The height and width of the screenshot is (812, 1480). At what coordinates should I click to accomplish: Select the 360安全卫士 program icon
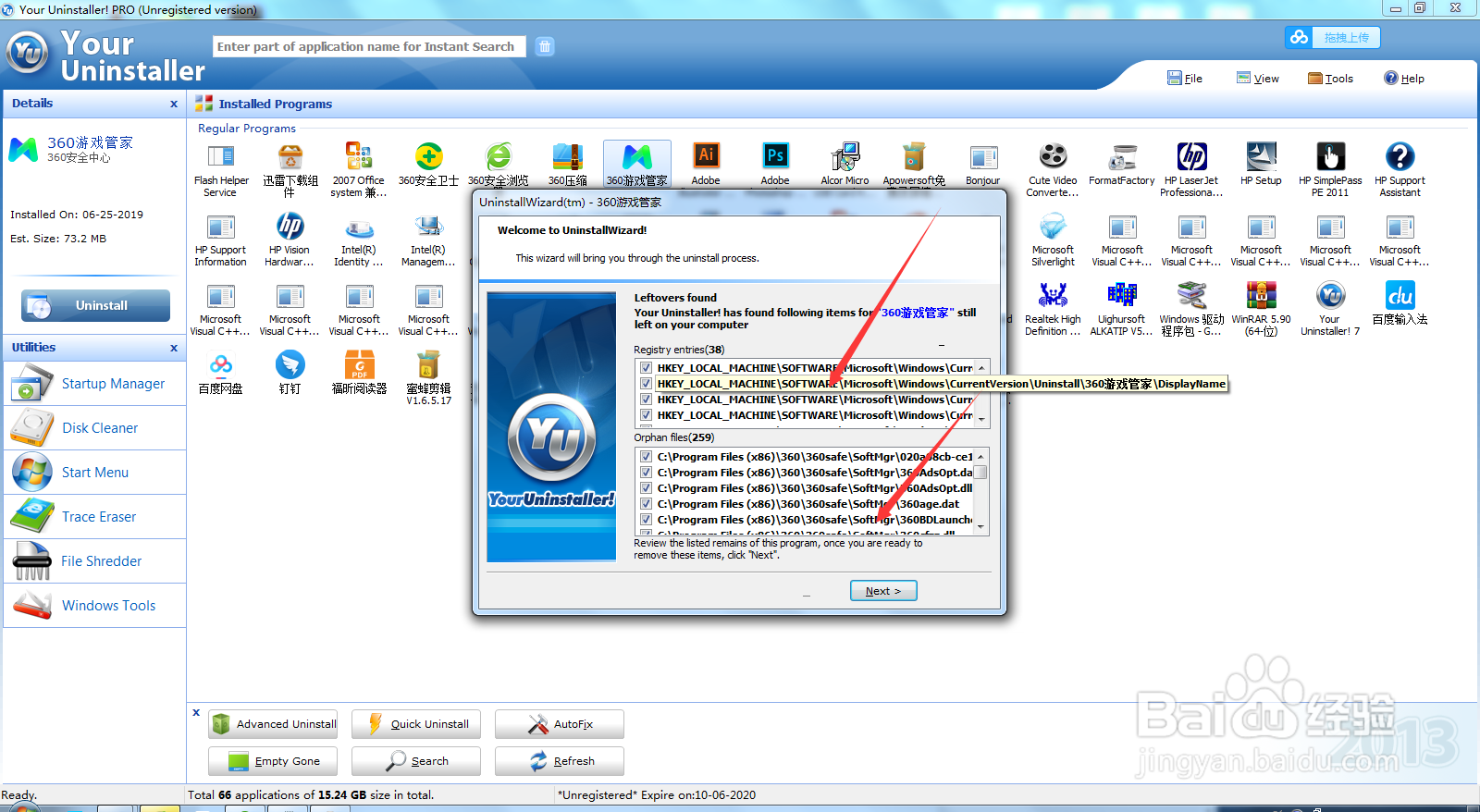pyautogui.click(x=428, y=156)
